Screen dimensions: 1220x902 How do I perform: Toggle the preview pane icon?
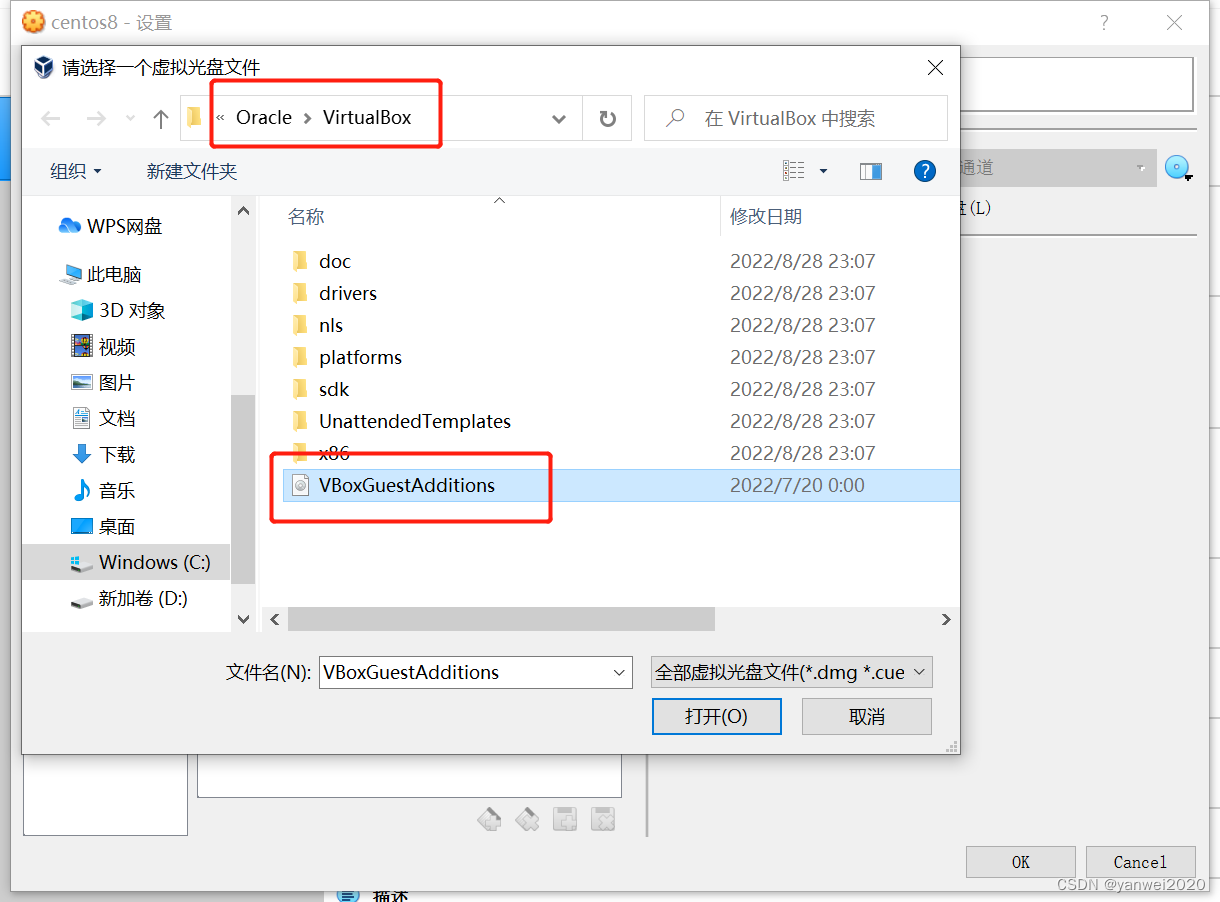click(871, 172)
